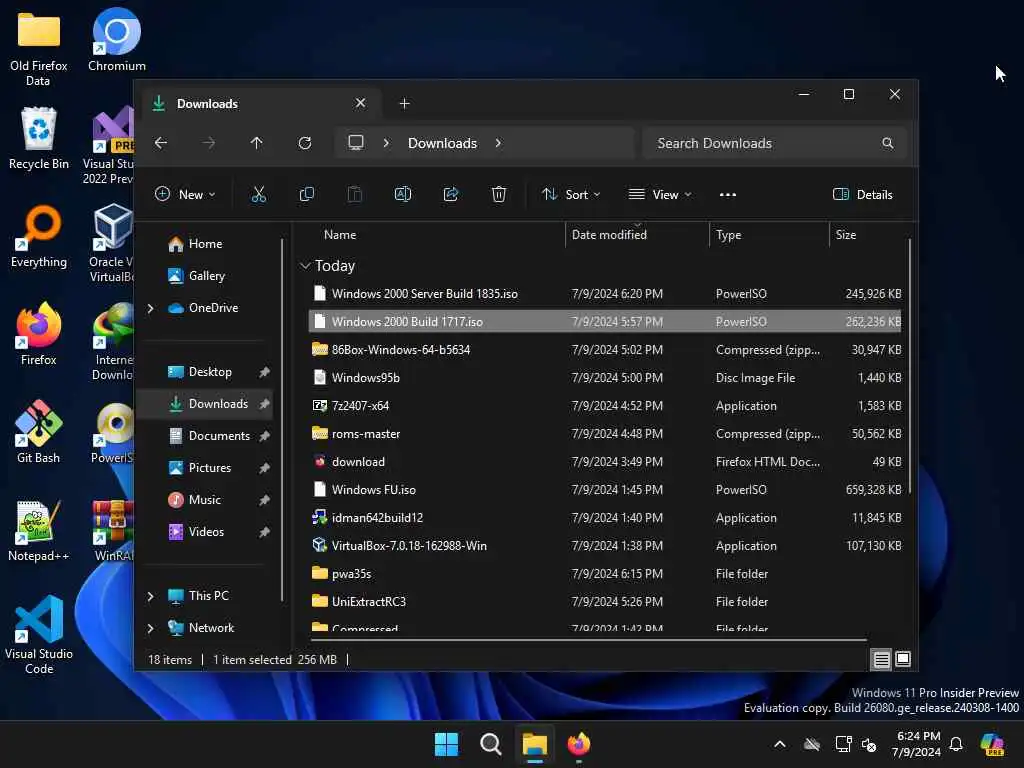1024x768 pixels.
Task: Add a new Explorer tab
Action: click(404, 104)
